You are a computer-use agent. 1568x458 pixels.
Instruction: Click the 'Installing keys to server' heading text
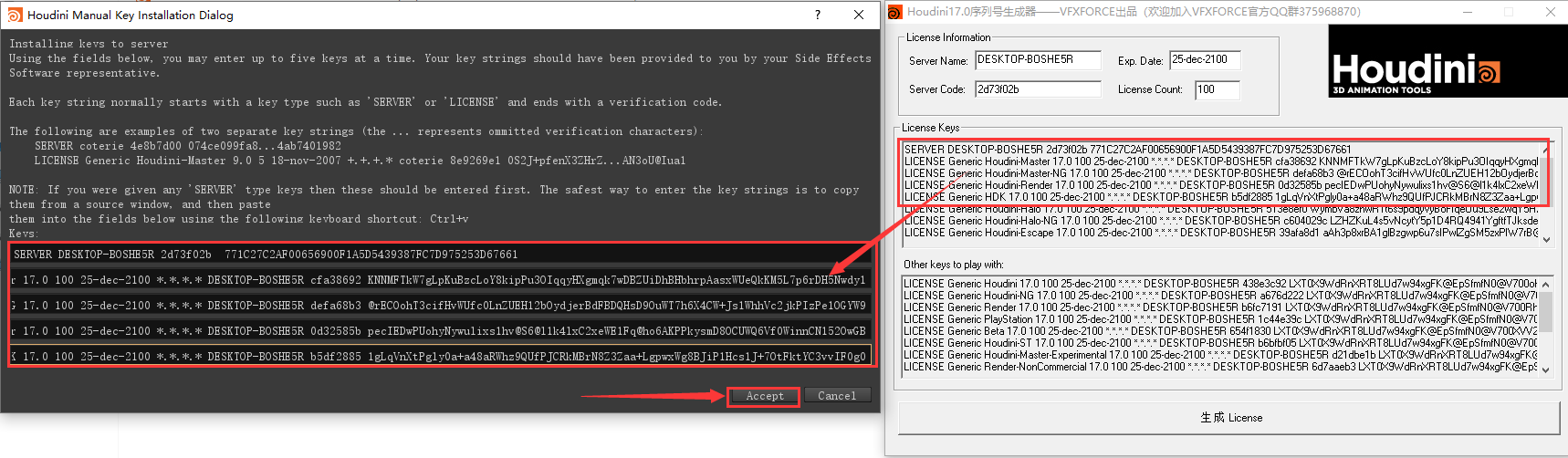(89, 44)
